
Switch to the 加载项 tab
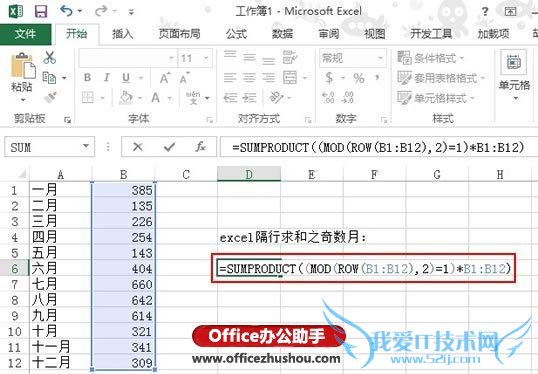(493, 34)
